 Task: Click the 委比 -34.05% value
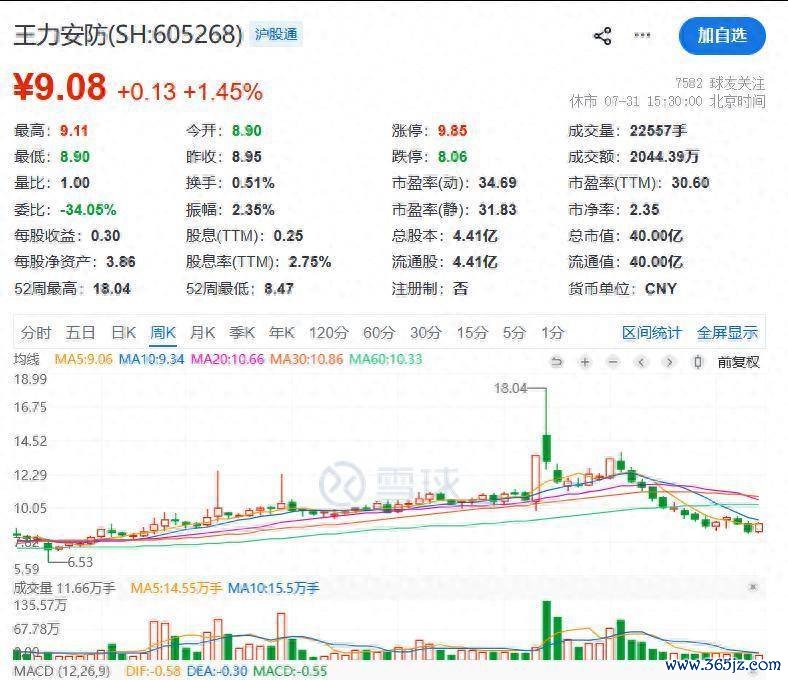tap(88, 210)
